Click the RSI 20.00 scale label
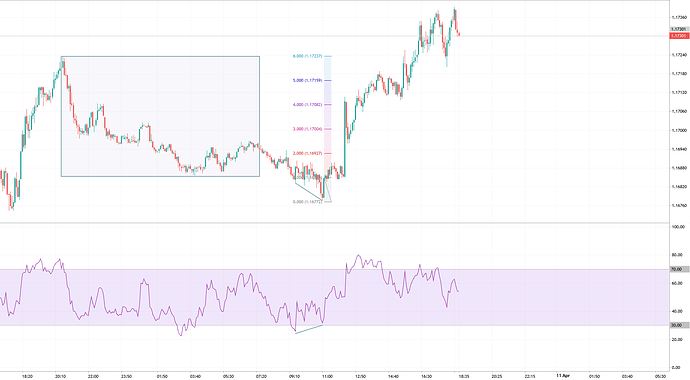The image size is (690, 380). tap(677, 340)
